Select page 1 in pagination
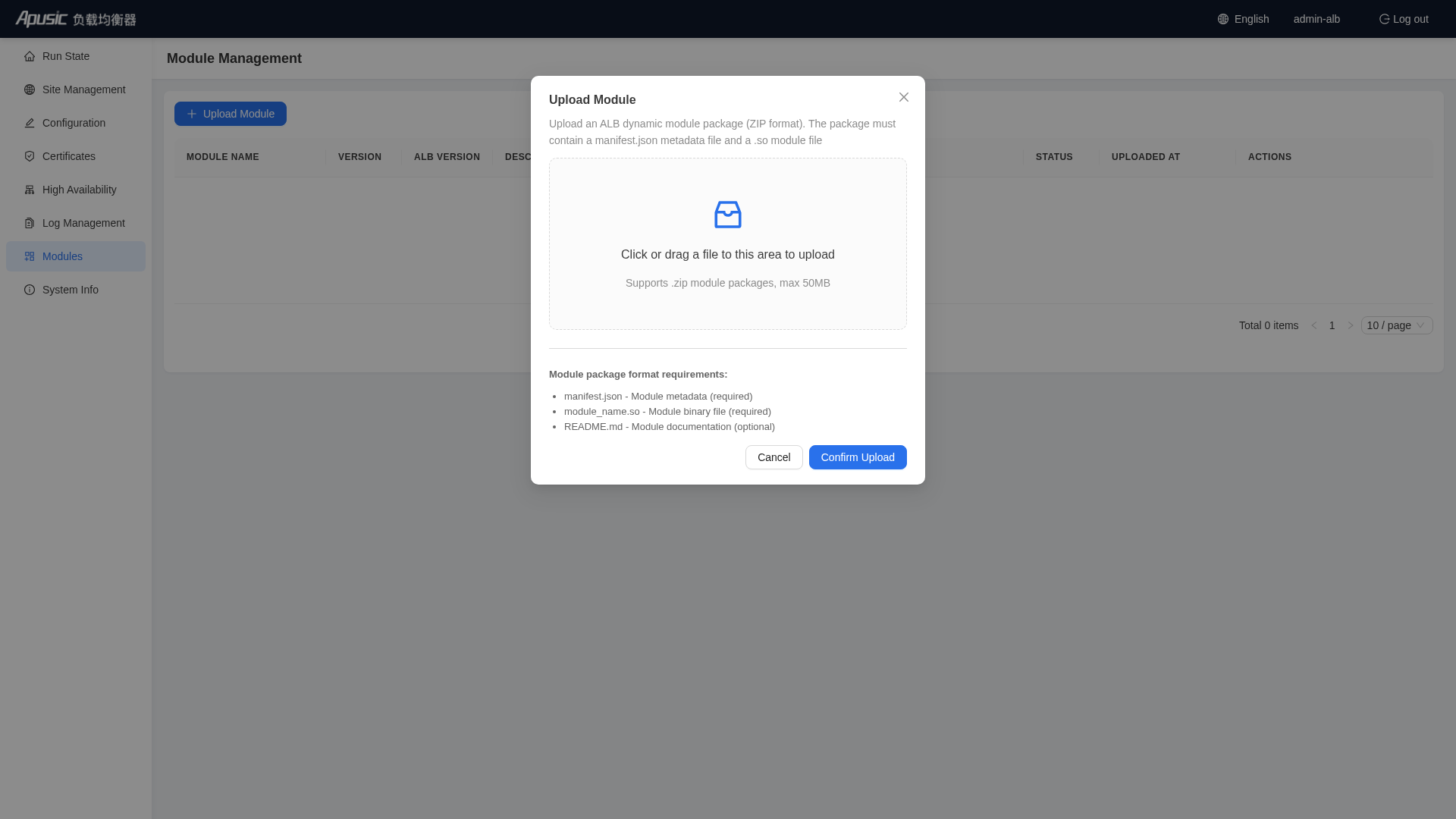Viewport: 1456px width, 819px height. coord(1332,325)
